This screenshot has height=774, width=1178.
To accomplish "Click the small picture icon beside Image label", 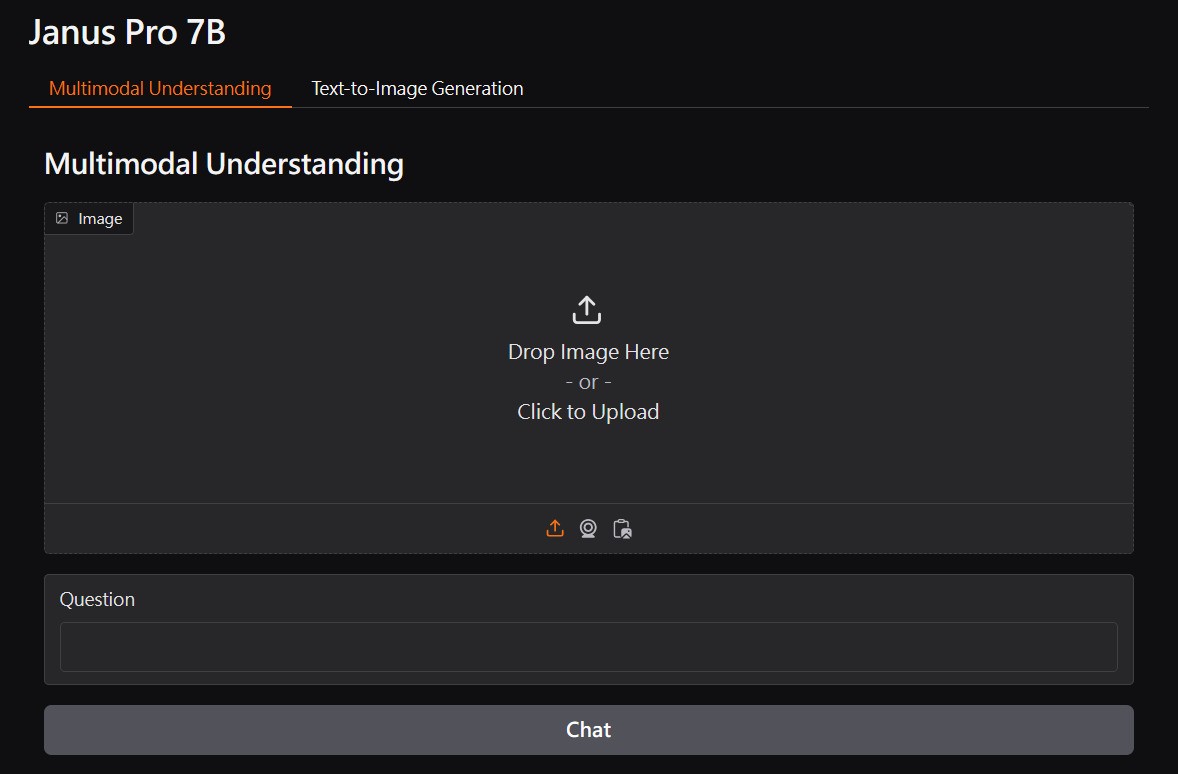I will (62, 218).
